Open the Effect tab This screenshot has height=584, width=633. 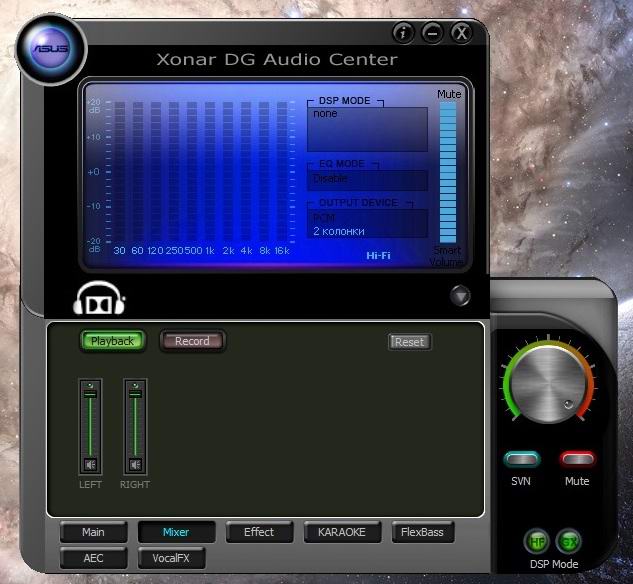tap(259, 532)
